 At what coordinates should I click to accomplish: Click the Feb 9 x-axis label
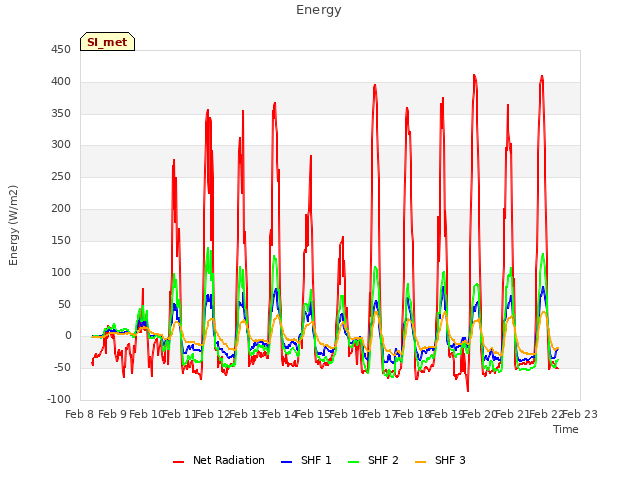point(113,415)
